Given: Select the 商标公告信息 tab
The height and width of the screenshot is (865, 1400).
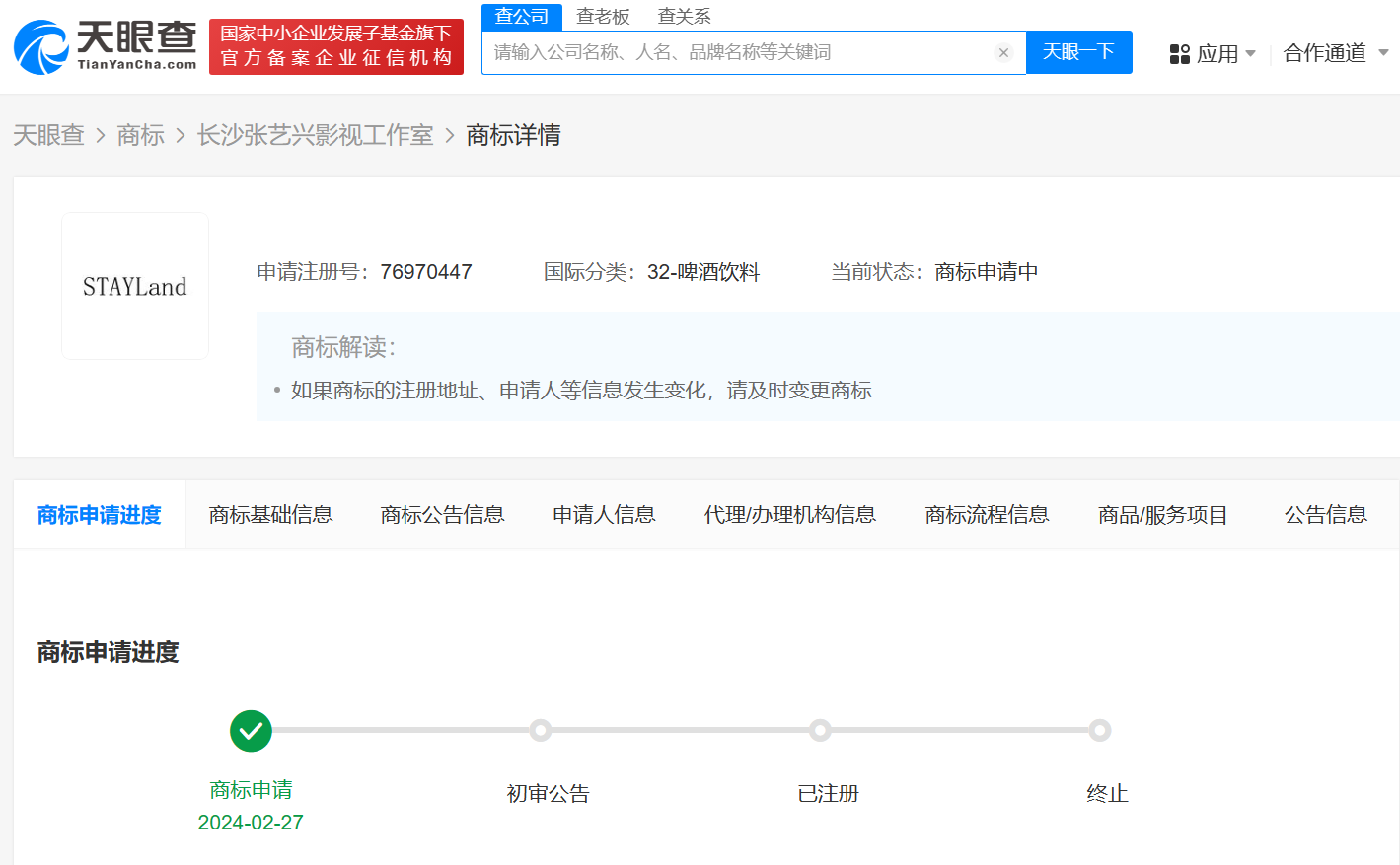Looking at the screenshot, I should (443, 515).
